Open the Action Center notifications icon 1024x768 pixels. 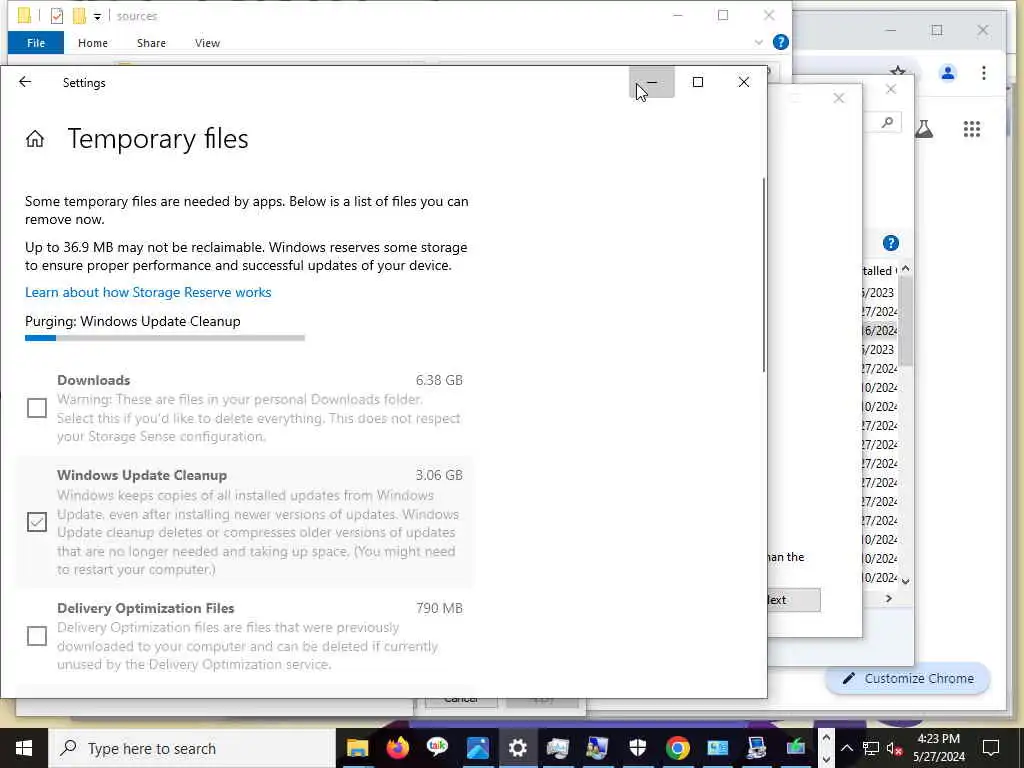pyautogui.click(x=991, y=747)
